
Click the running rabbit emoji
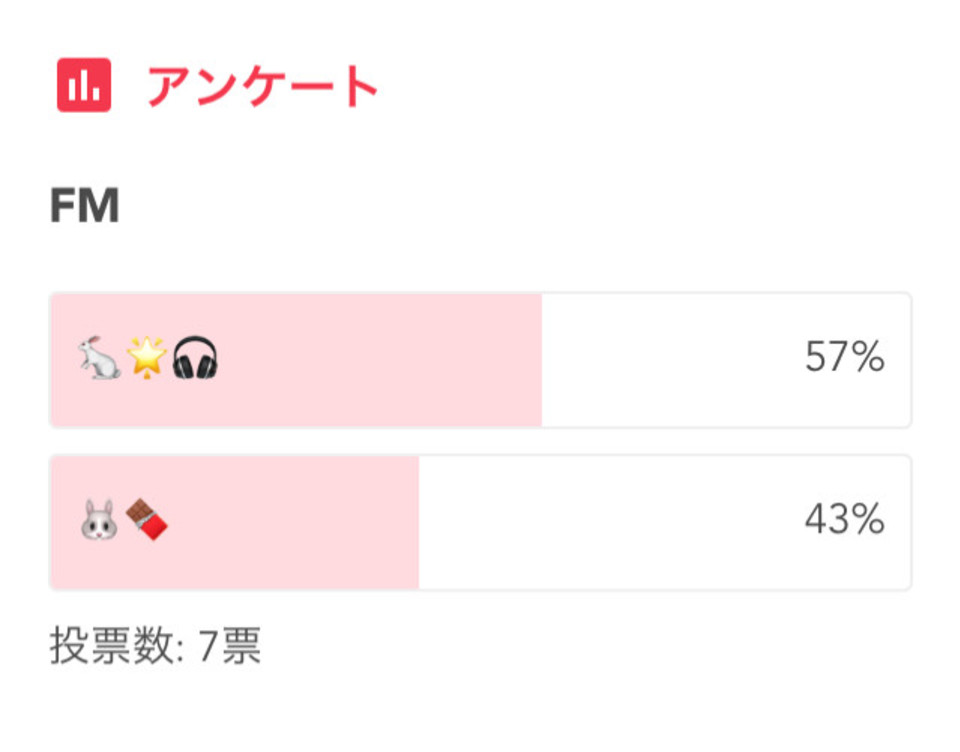tap(100, 358)
